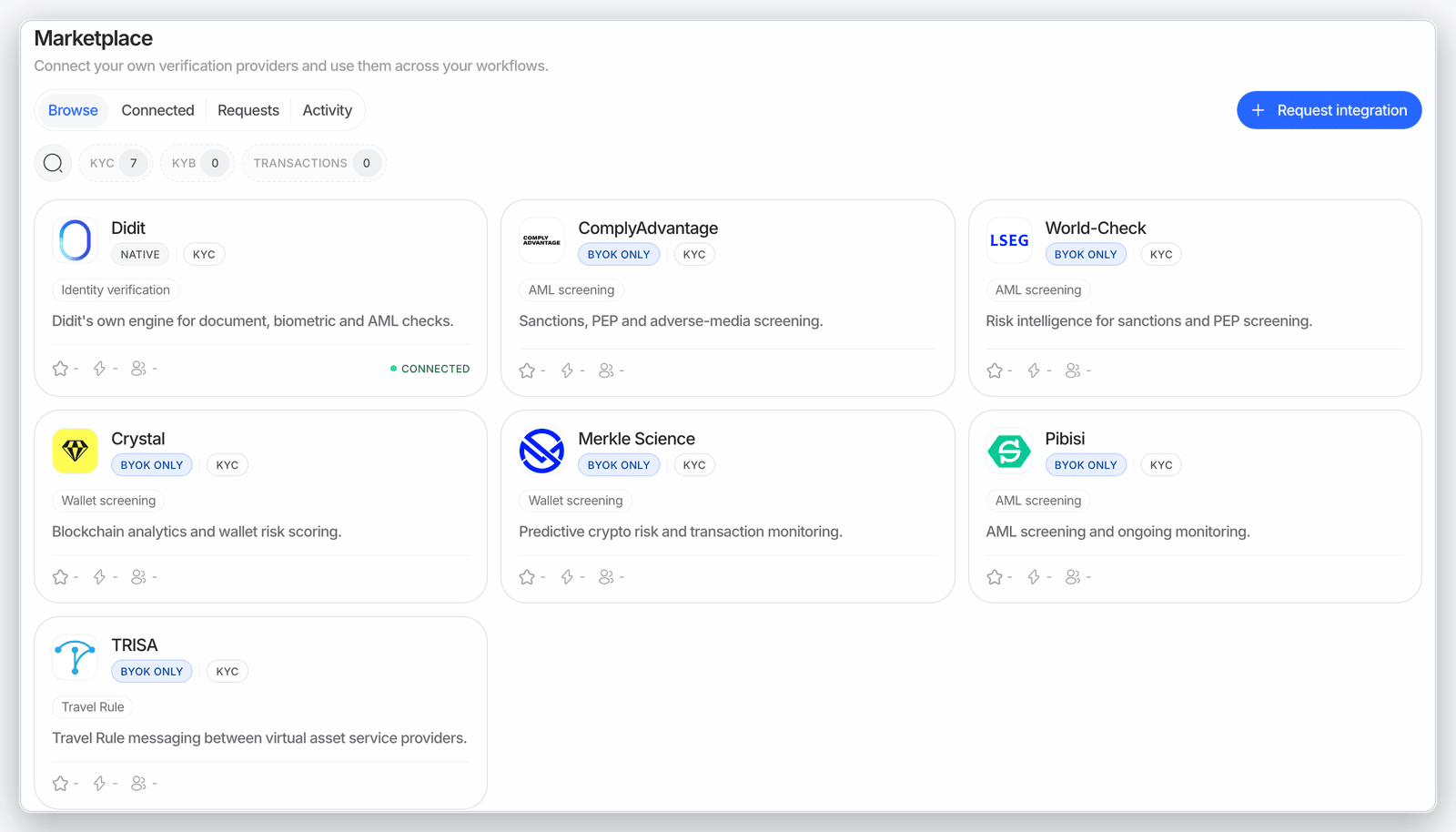Open the Merkle Science provider title

pyautogui.click(x=636, y=439)
